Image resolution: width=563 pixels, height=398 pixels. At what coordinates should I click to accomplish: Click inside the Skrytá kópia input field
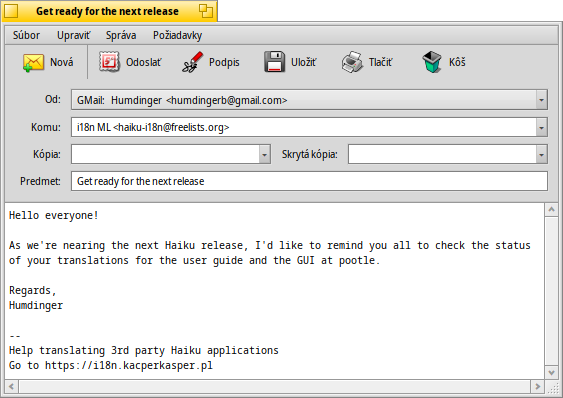click(x=442, y=154)
